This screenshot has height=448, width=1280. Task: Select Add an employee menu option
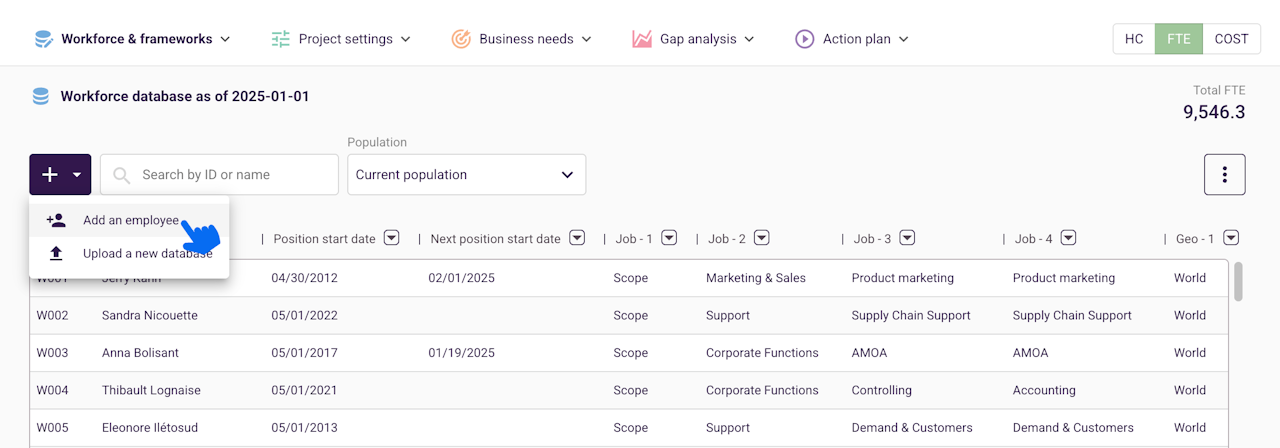pos(130,220)
